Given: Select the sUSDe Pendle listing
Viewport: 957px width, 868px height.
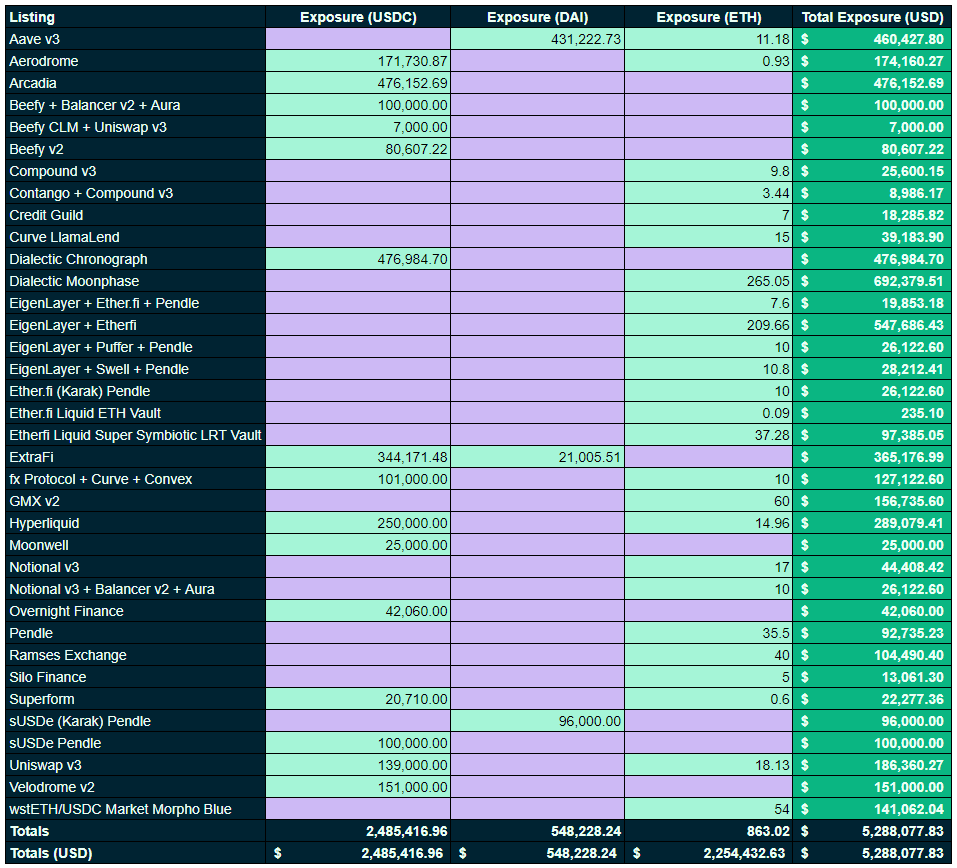Looking at the screenshot, I should [135, 742].
